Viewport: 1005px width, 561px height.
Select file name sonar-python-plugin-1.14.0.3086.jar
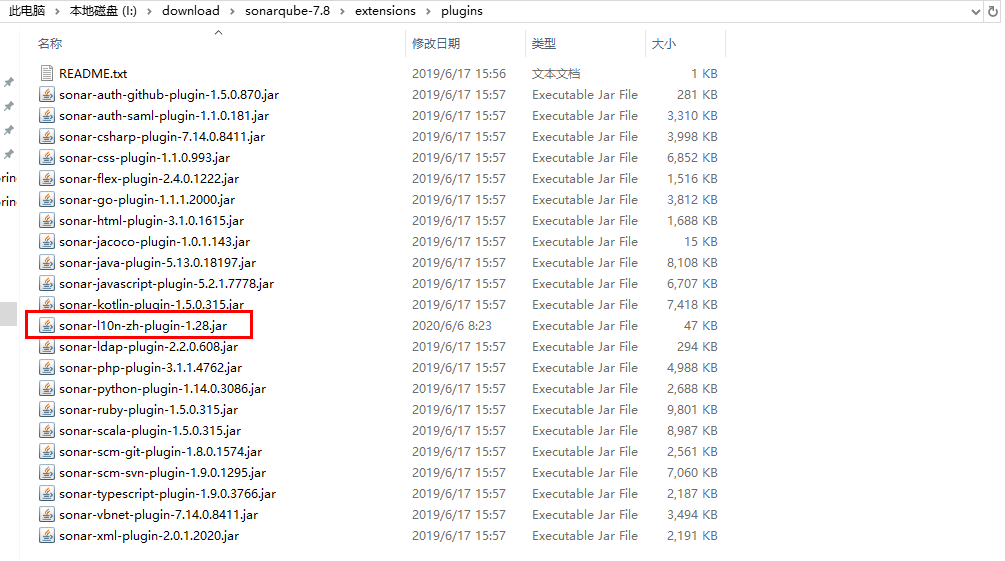[x=162, y=389]
